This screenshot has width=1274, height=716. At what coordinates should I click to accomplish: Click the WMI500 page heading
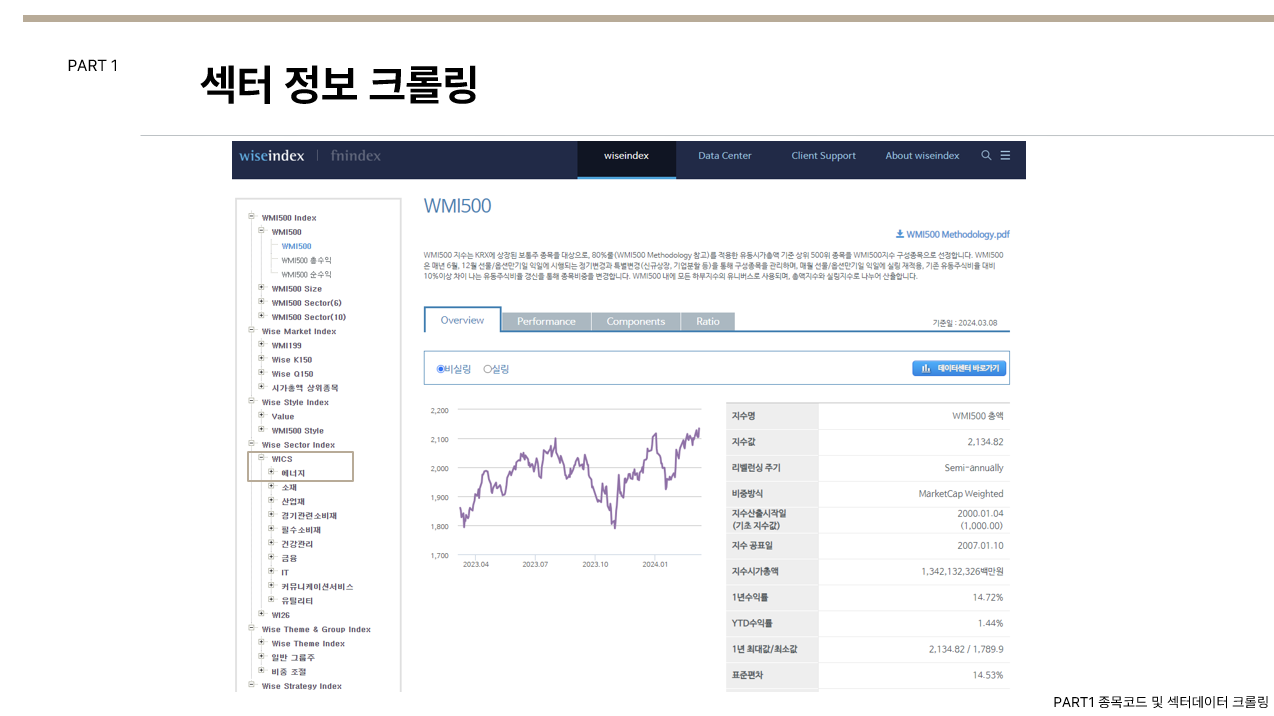458,206
